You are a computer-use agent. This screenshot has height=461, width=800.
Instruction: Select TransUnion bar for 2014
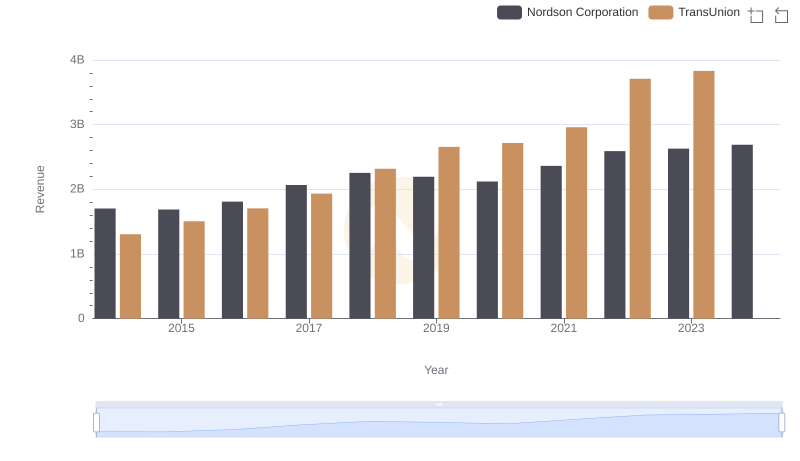tap(130, 276)
